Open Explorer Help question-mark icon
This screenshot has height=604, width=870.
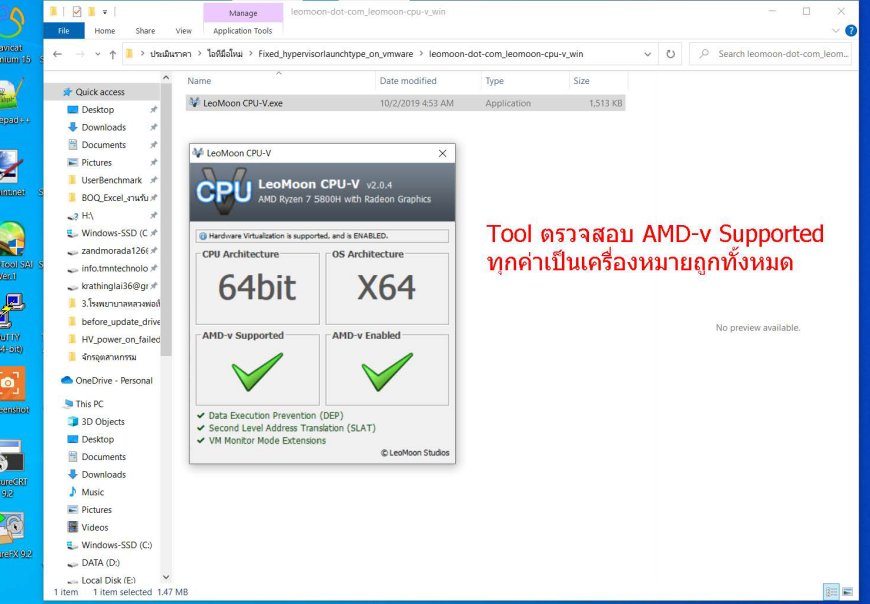coord(850,31)
